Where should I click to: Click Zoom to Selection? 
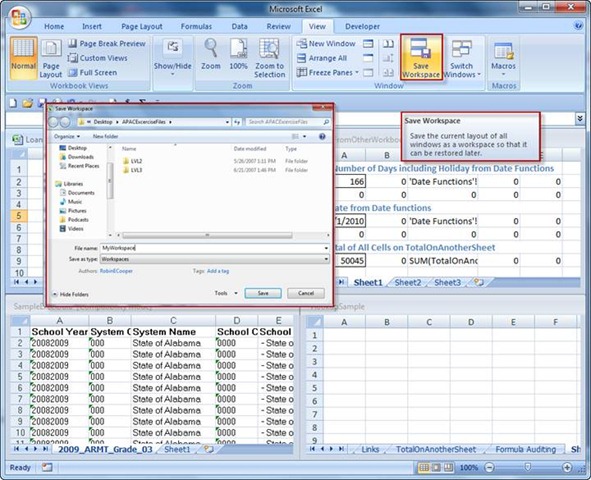coord(269,58)
